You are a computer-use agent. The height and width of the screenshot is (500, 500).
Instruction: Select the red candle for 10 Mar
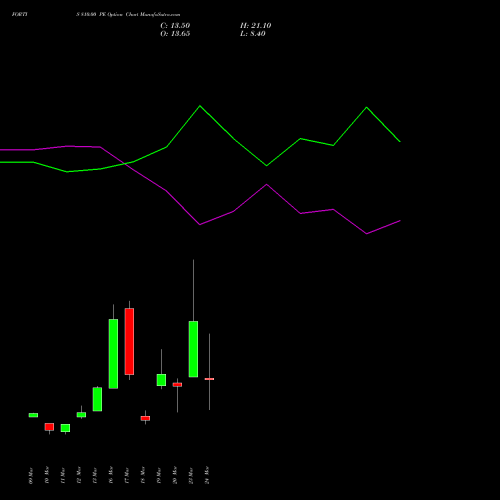[49, 427]
